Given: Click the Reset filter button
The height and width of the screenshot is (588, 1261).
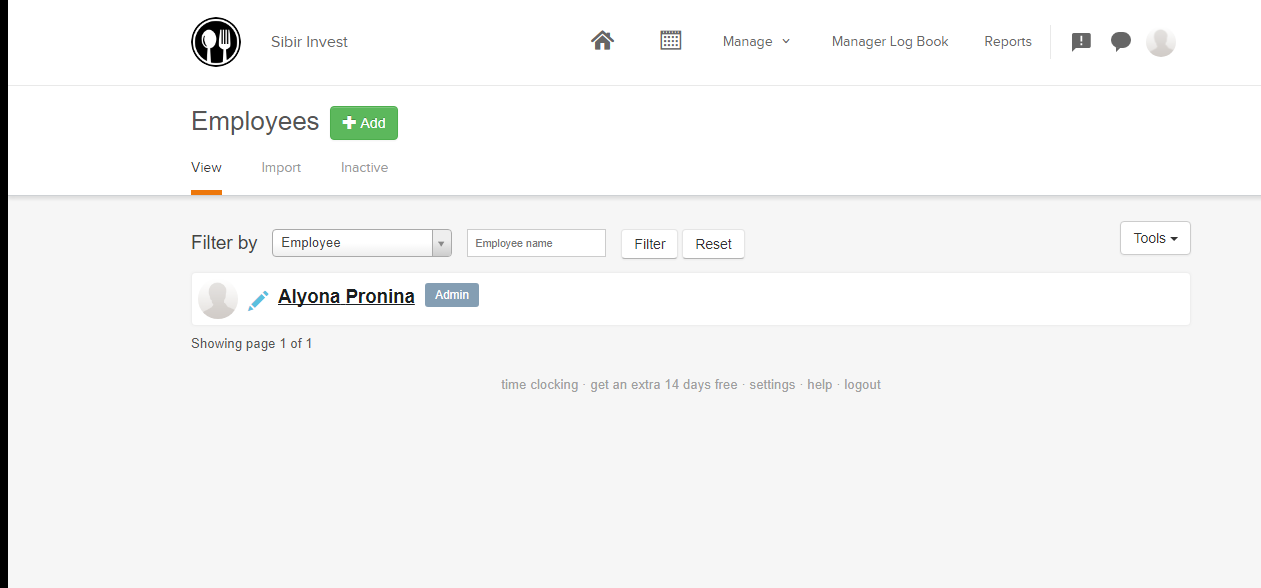Looking at the screenshot, I should (x=713, y=244).
